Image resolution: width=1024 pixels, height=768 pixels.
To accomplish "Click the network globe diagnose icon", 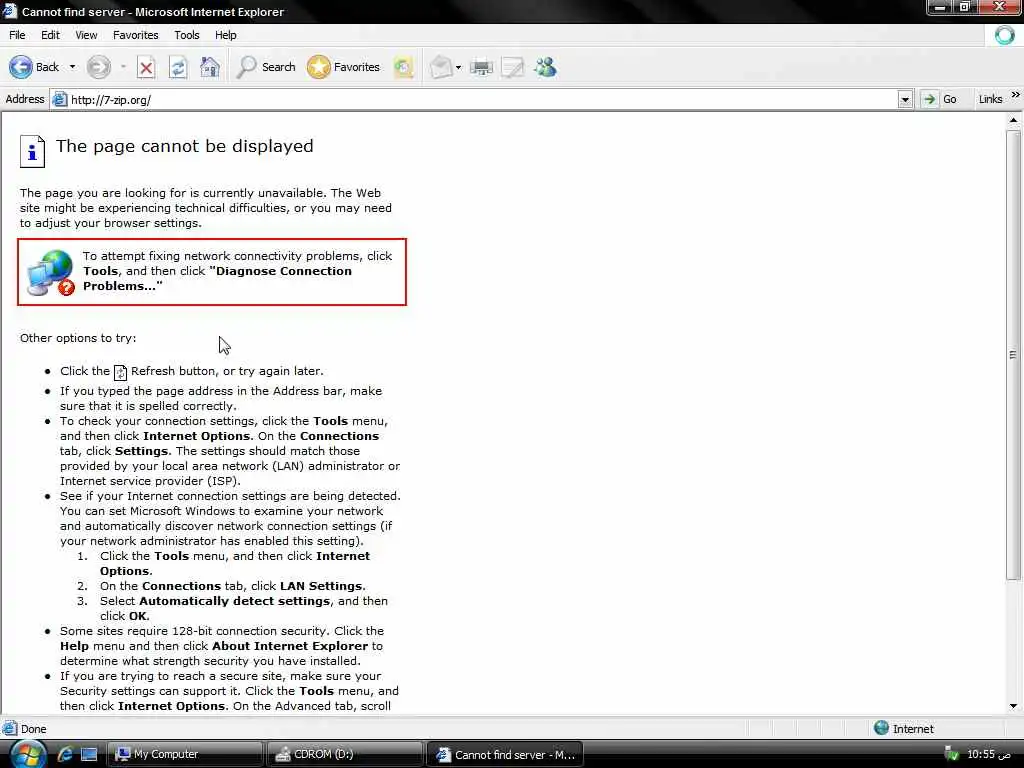I will tap(50, 272).
